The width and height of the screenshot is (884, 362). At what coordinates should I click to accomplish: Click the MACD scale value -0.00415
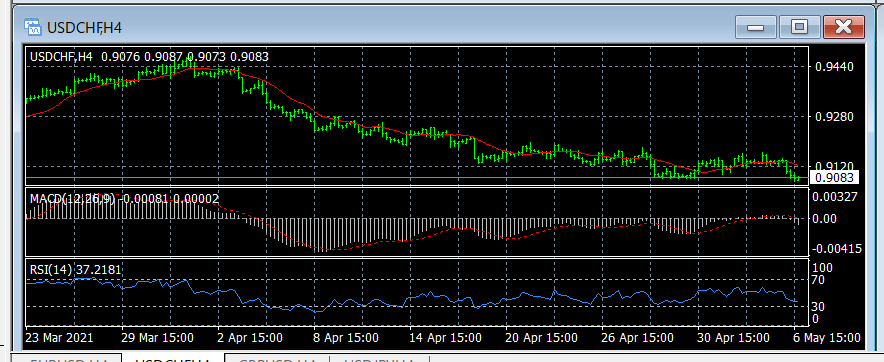click(x=836, y=248)
